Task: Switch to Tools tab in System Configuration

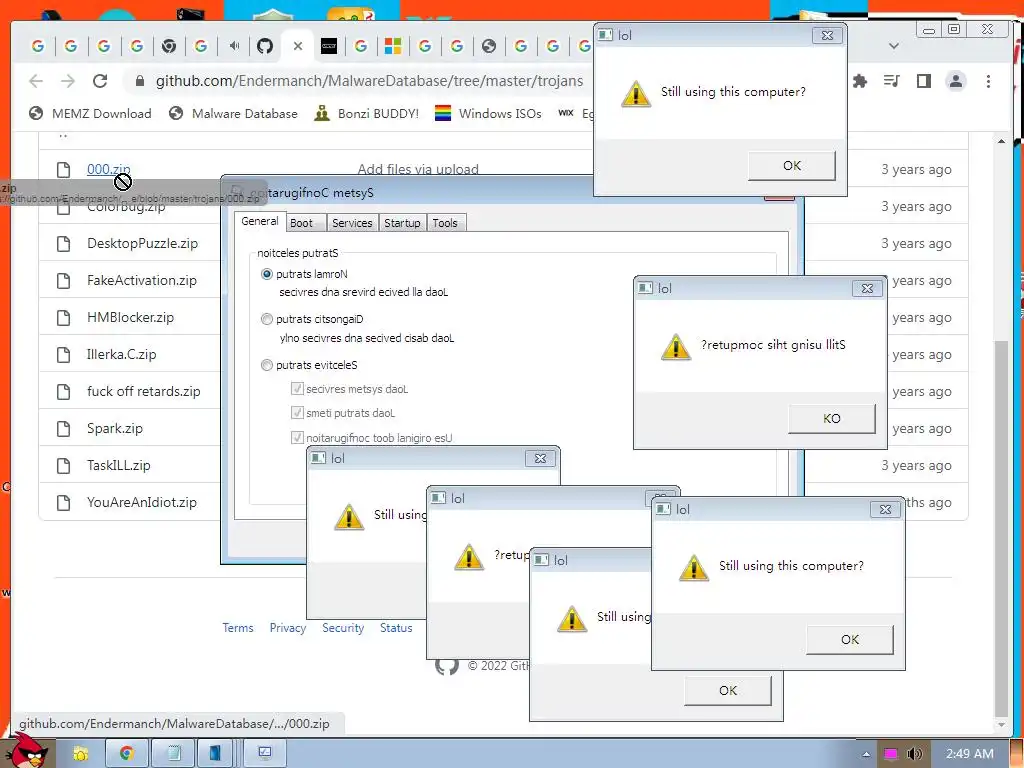Action: [445, 223]
